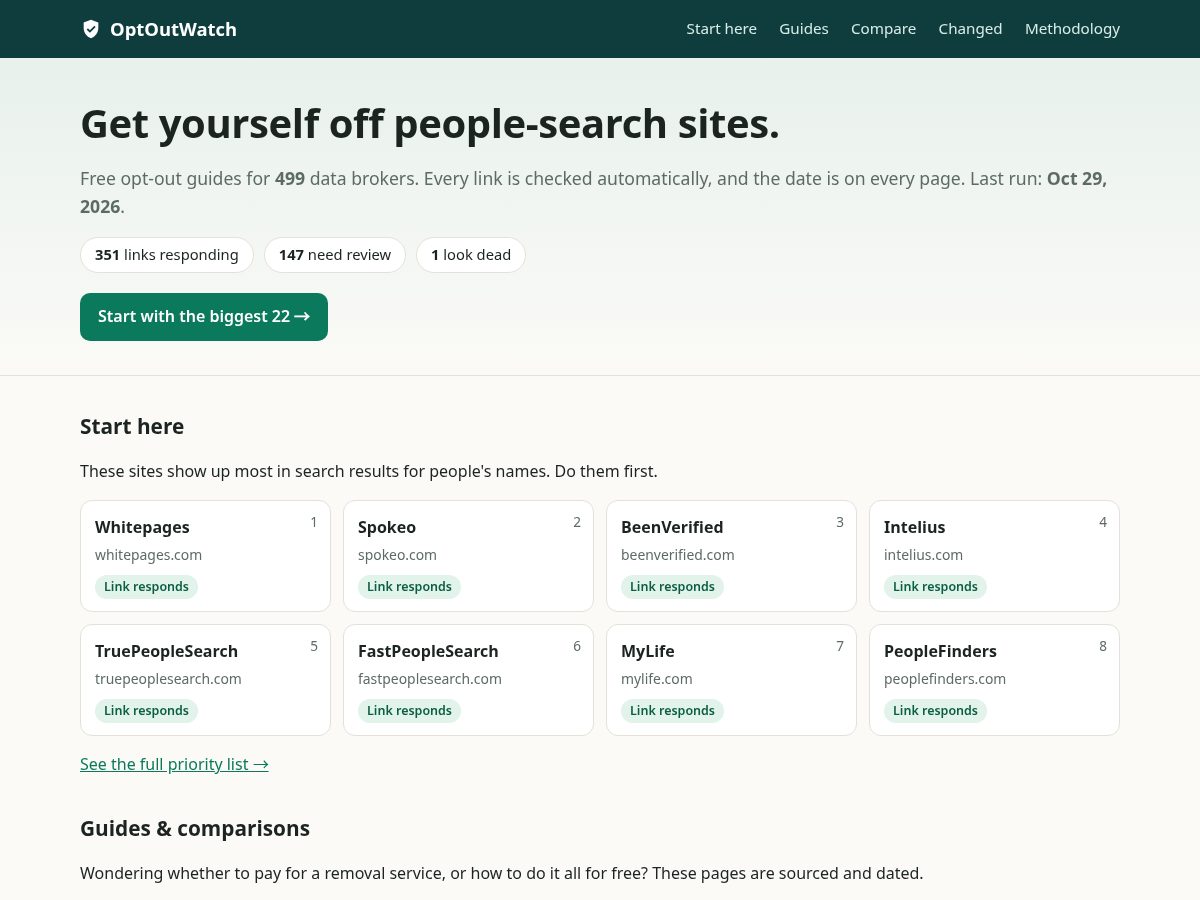
Task: Click Link responds badge on TruePeopleSearch card
Action: [x=146, y=711]
